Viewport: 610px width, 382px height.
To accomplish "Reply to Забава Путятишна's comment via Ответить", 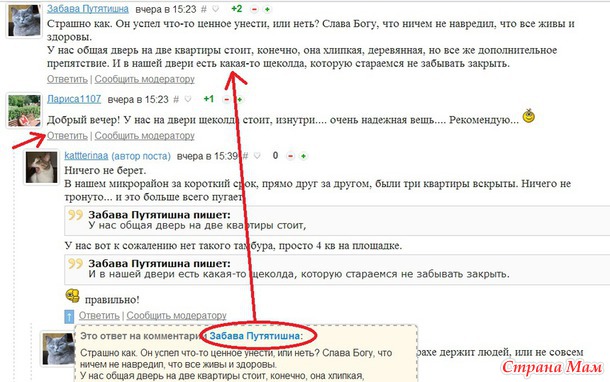I will [67, 79].
